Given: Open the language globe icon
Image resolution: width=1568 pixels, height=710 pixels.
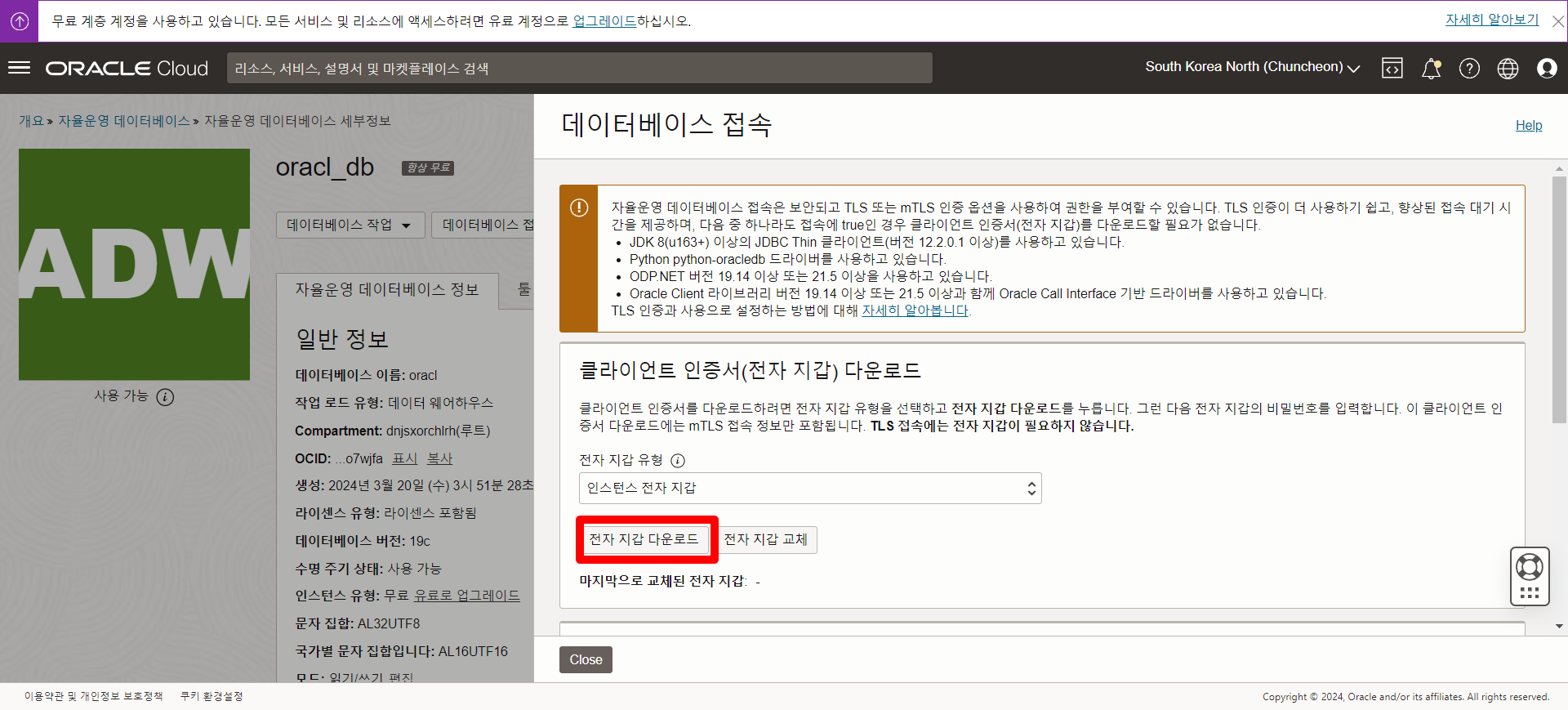Looking at the screenshot, I should click(x=1508, y=69).
